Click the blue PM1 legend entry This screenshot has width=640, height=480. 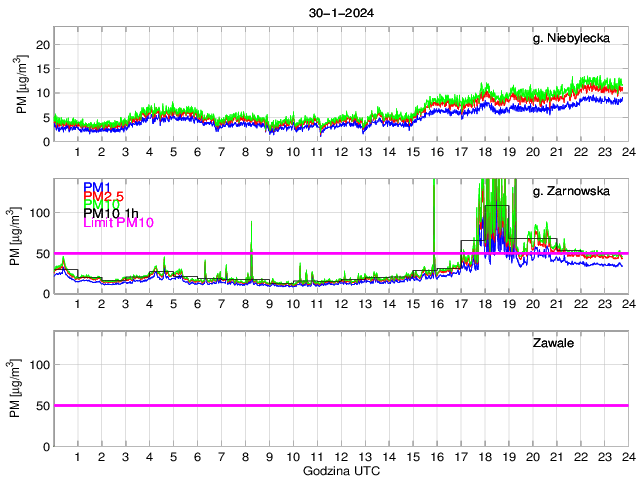(x=97, y=187)
